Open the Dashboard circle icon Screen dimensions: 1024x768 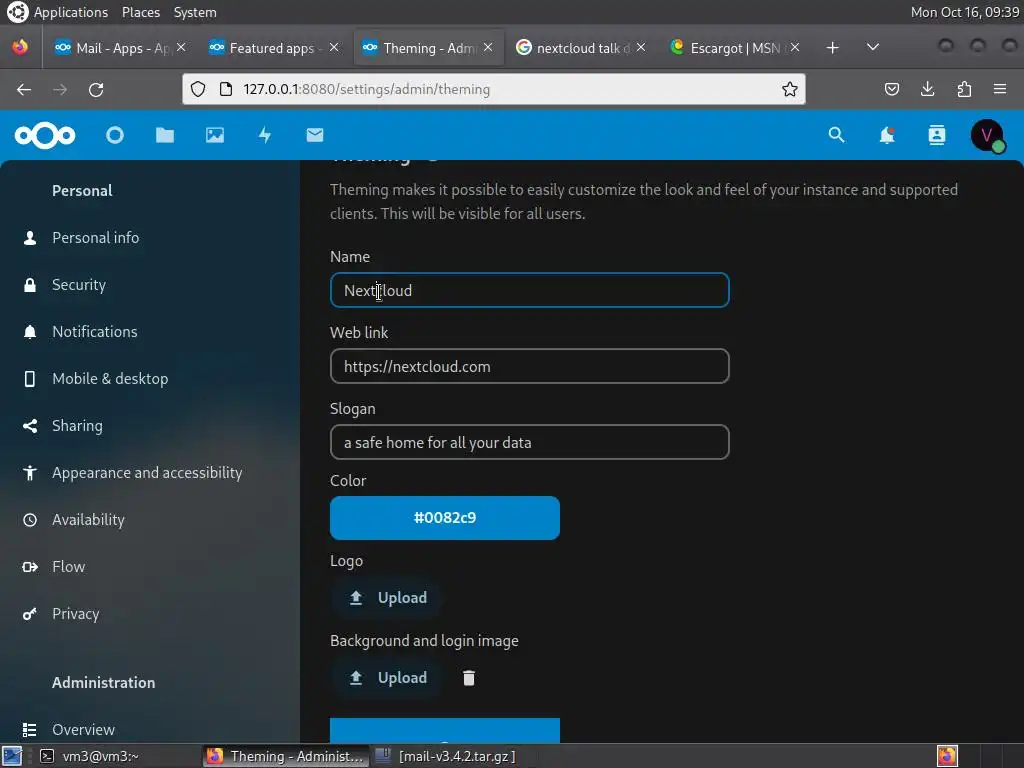pos(115,135)
